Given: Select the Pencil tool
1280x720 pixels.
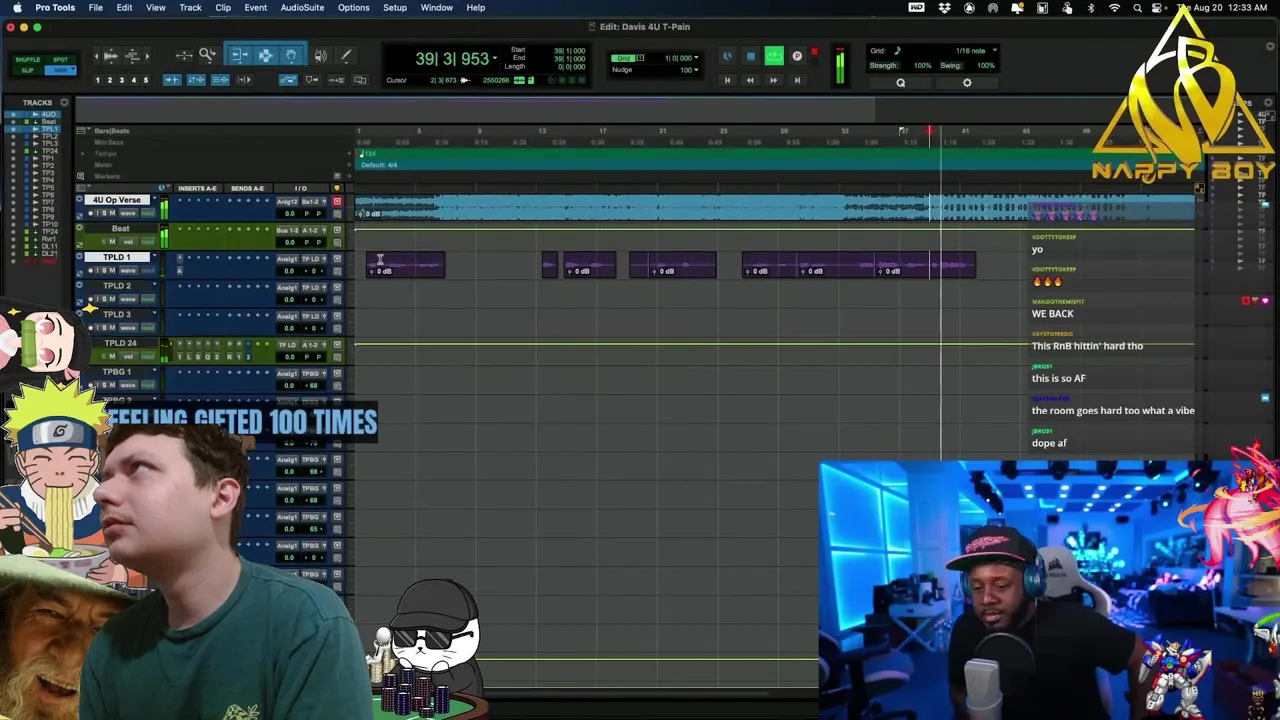Looking at the screenshot, I should (346, 56).
